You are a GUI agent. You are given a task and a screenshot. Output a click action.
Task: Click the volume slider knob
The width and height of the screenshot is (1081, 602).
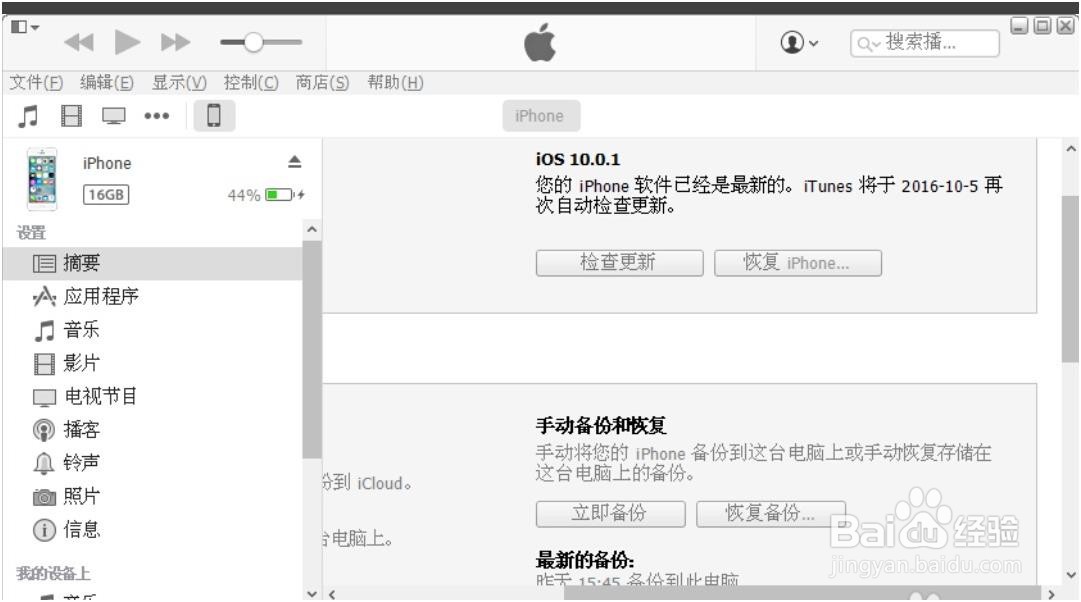254,42
